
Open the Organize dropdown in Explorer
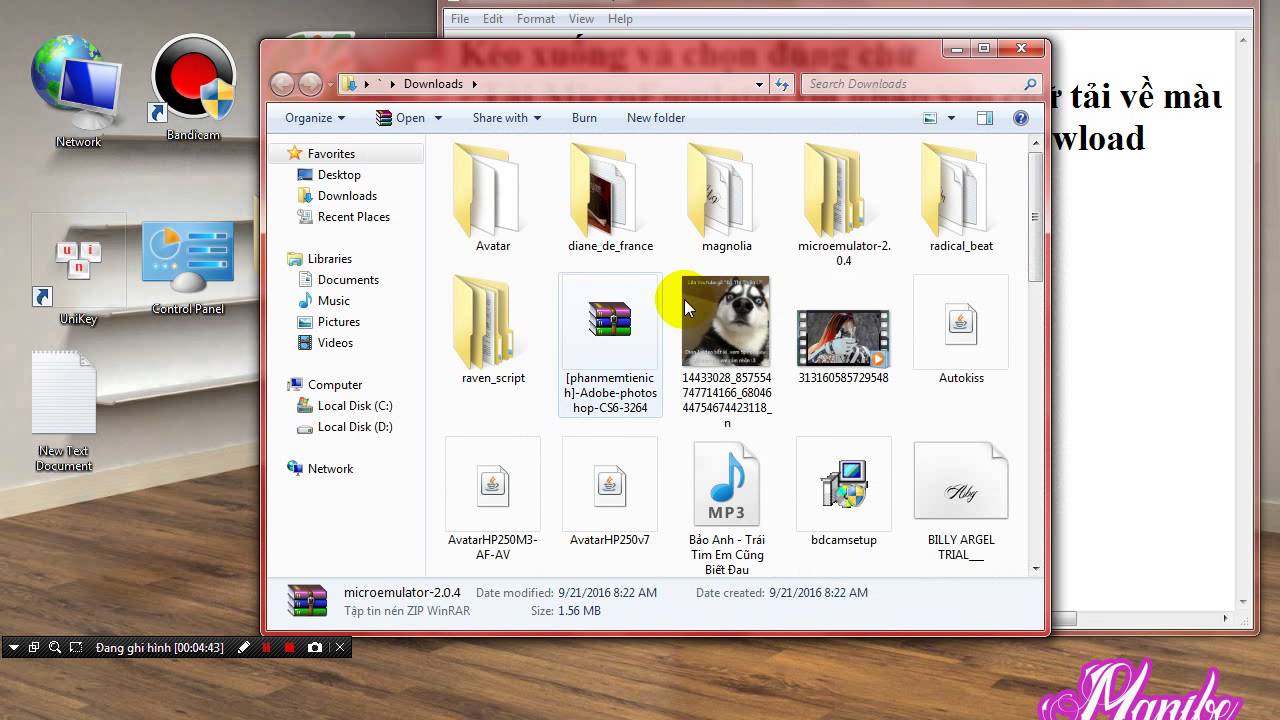click(315, 118)
